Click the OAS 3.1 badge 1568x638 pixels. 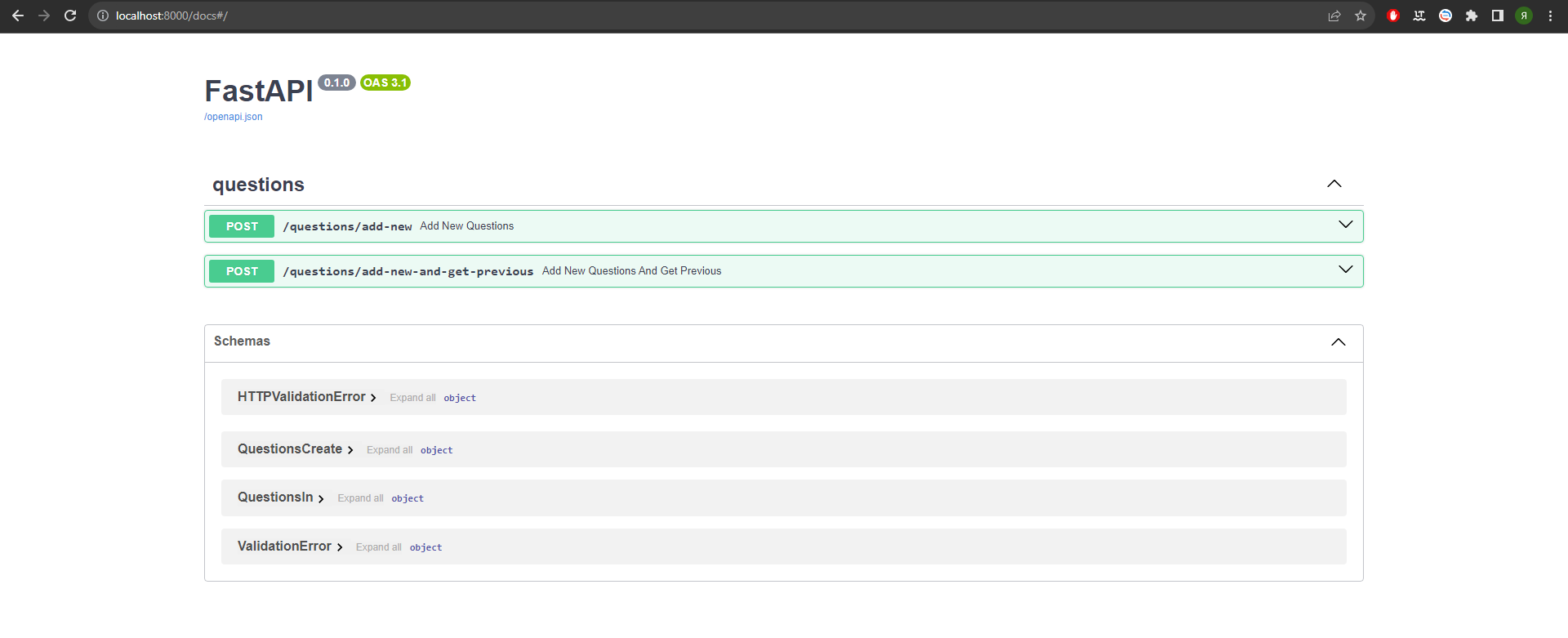tap(385, 83)
